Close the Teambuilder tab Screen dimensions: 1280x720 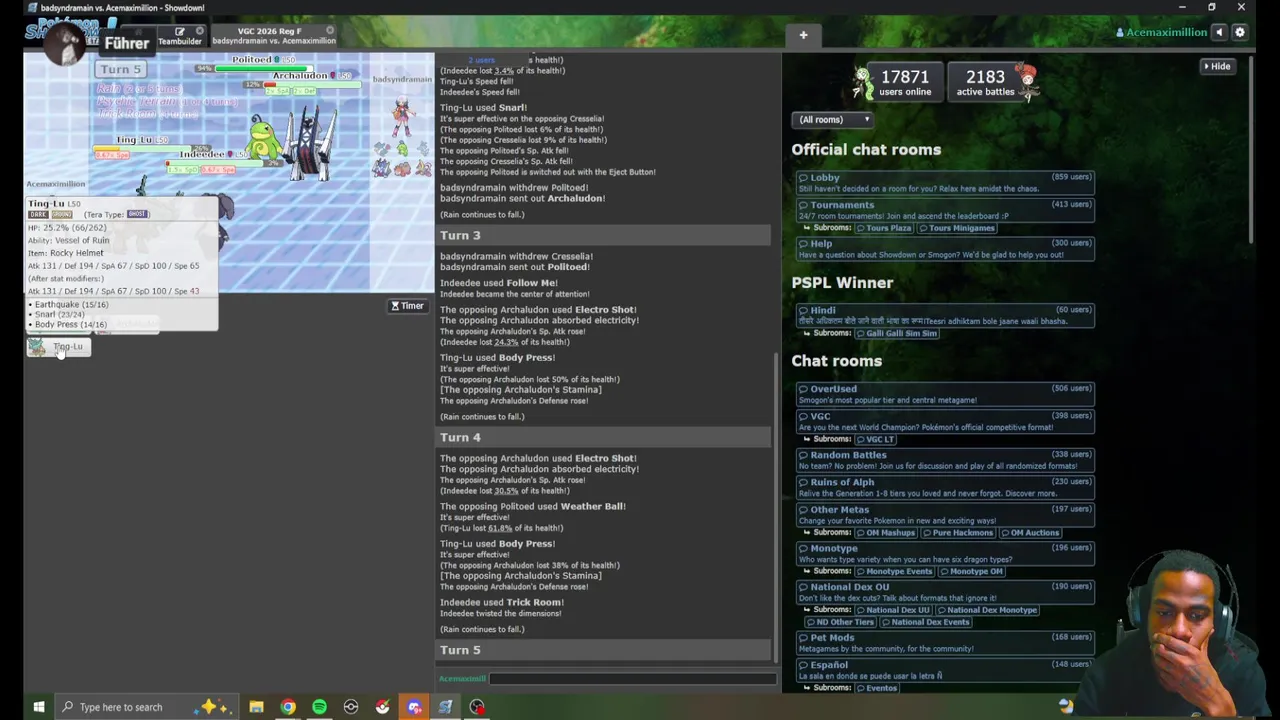pos(199,31)
